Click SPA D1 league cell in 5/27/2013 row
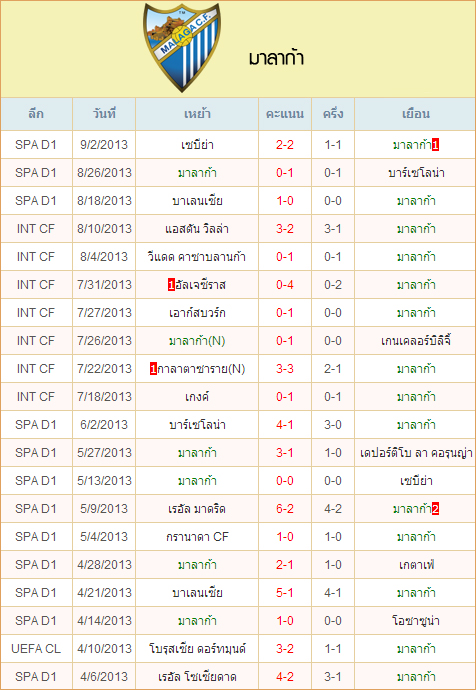 (36, 453)
